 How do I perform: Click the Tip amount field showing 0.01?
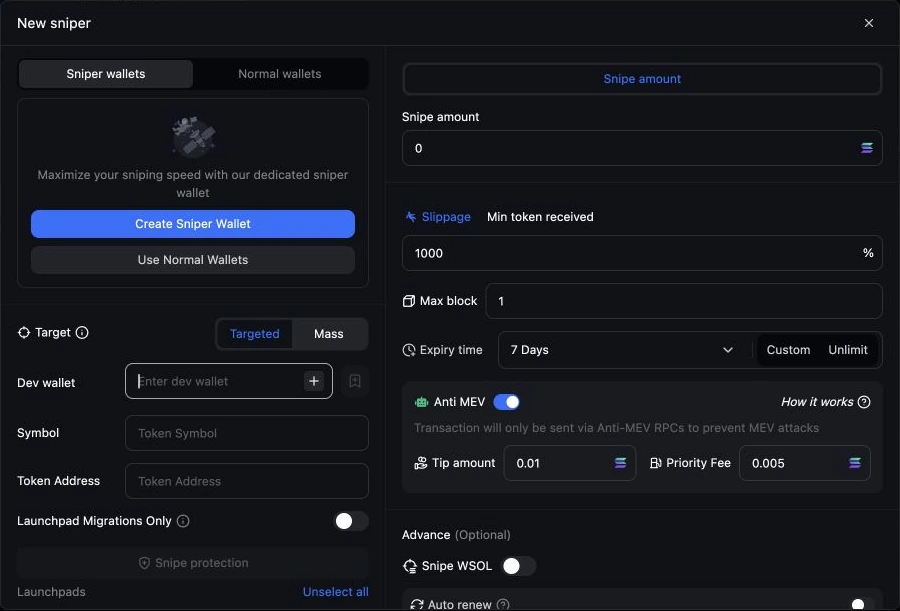coord(569,463)
